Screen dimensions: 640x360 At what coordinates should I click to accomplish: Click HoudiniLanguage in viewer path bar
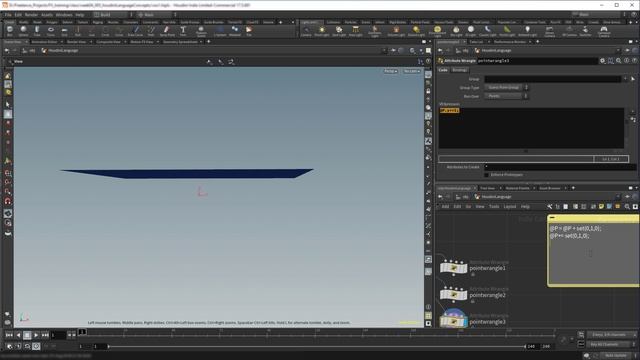pyautogui.click(x=62, y=51)
